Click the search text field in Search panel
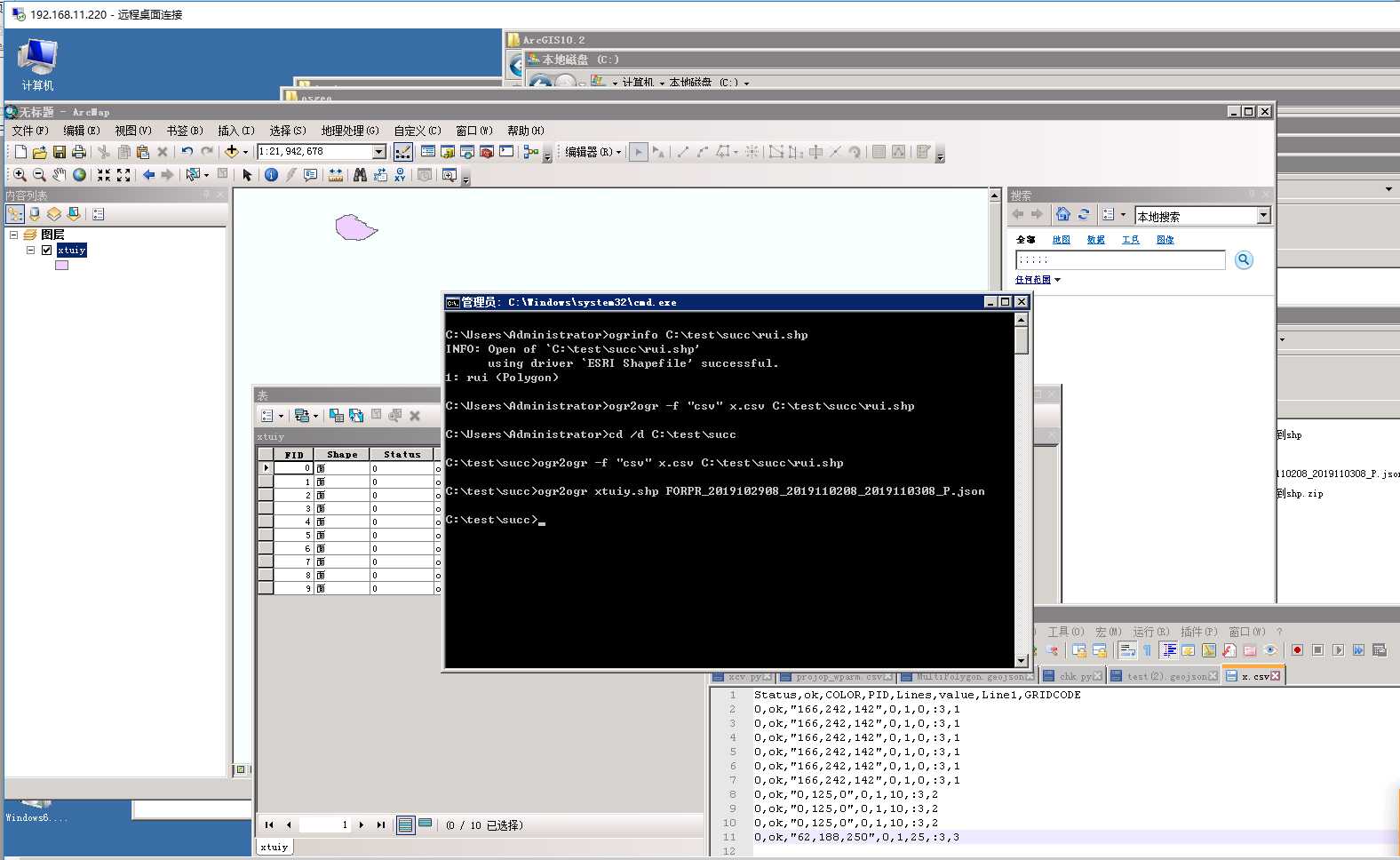This screenshot has width=1400, height=860. point(1120,259)
